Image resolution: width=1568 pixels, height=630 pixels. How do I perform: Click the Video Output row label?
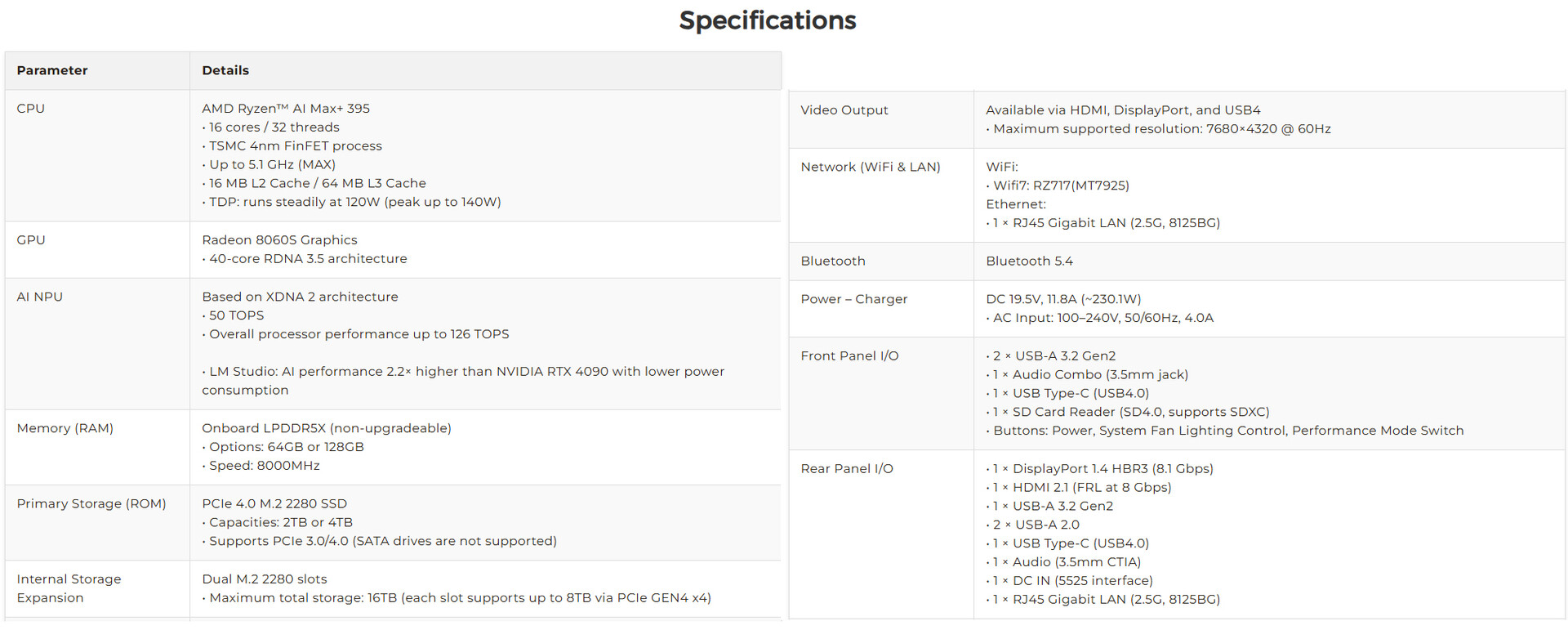pos(844,110)
